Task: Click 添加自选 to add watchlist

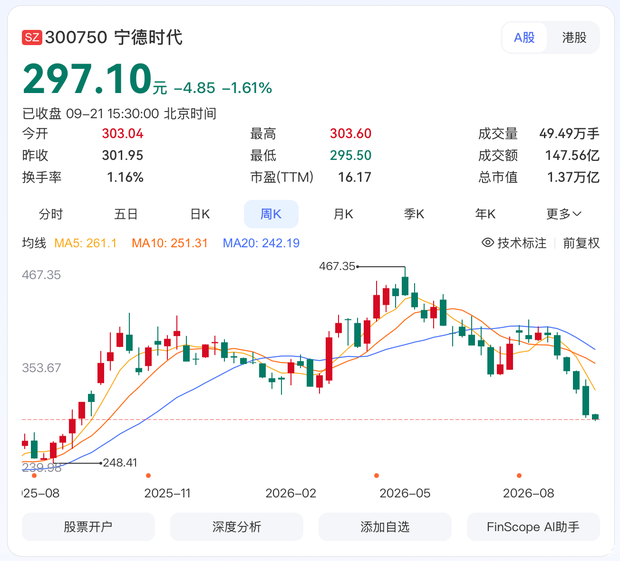Action: (x=385, y=527)
